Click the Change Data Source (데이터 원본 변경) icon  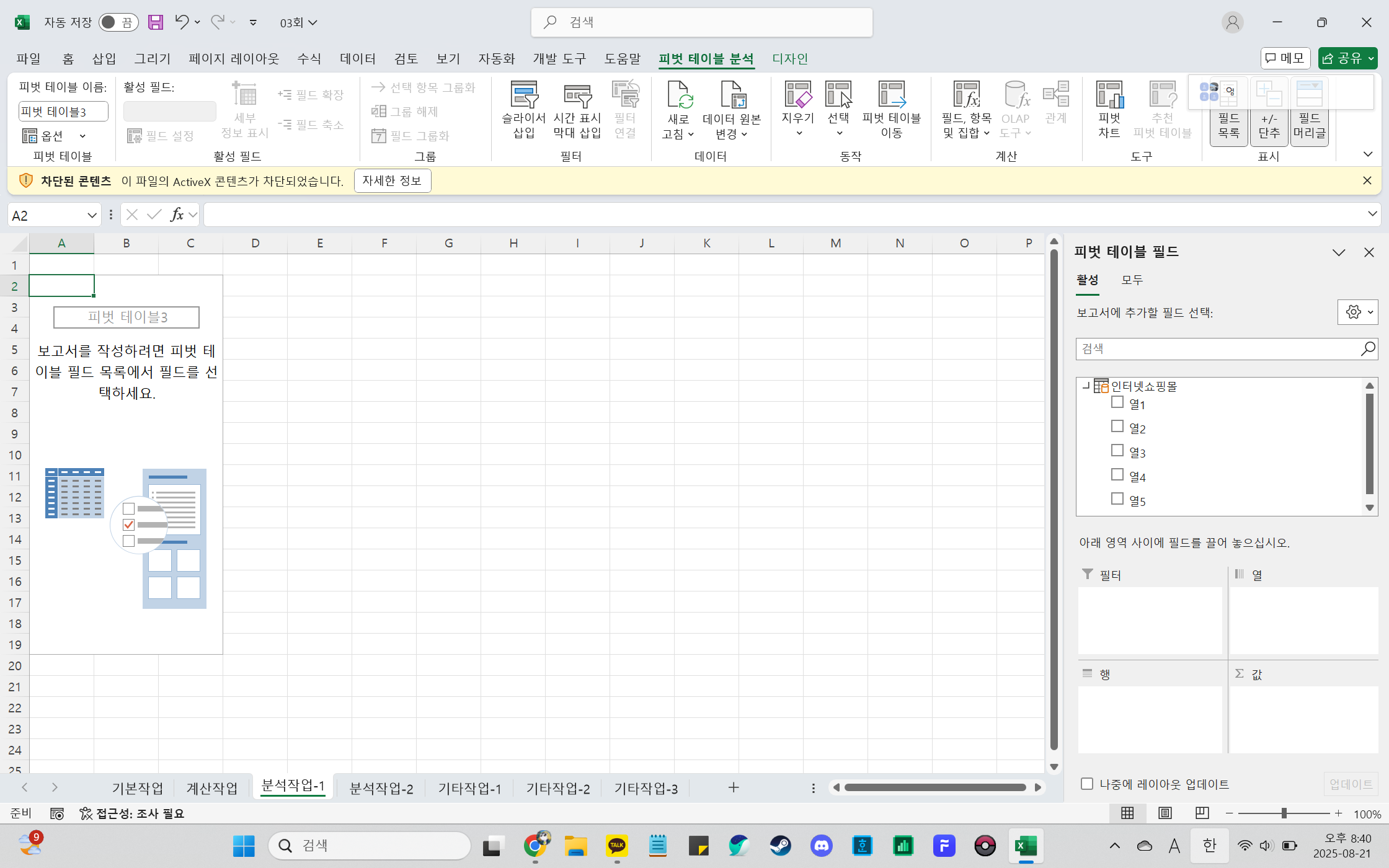pos(732,96)
